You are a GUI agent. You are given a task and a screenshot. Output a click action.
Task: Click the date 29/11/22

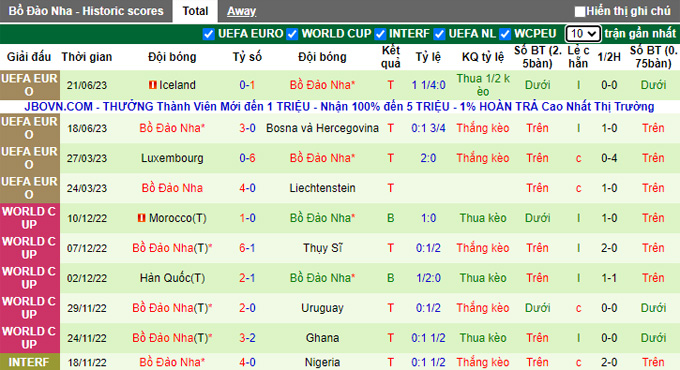click(x=87, y=308)
